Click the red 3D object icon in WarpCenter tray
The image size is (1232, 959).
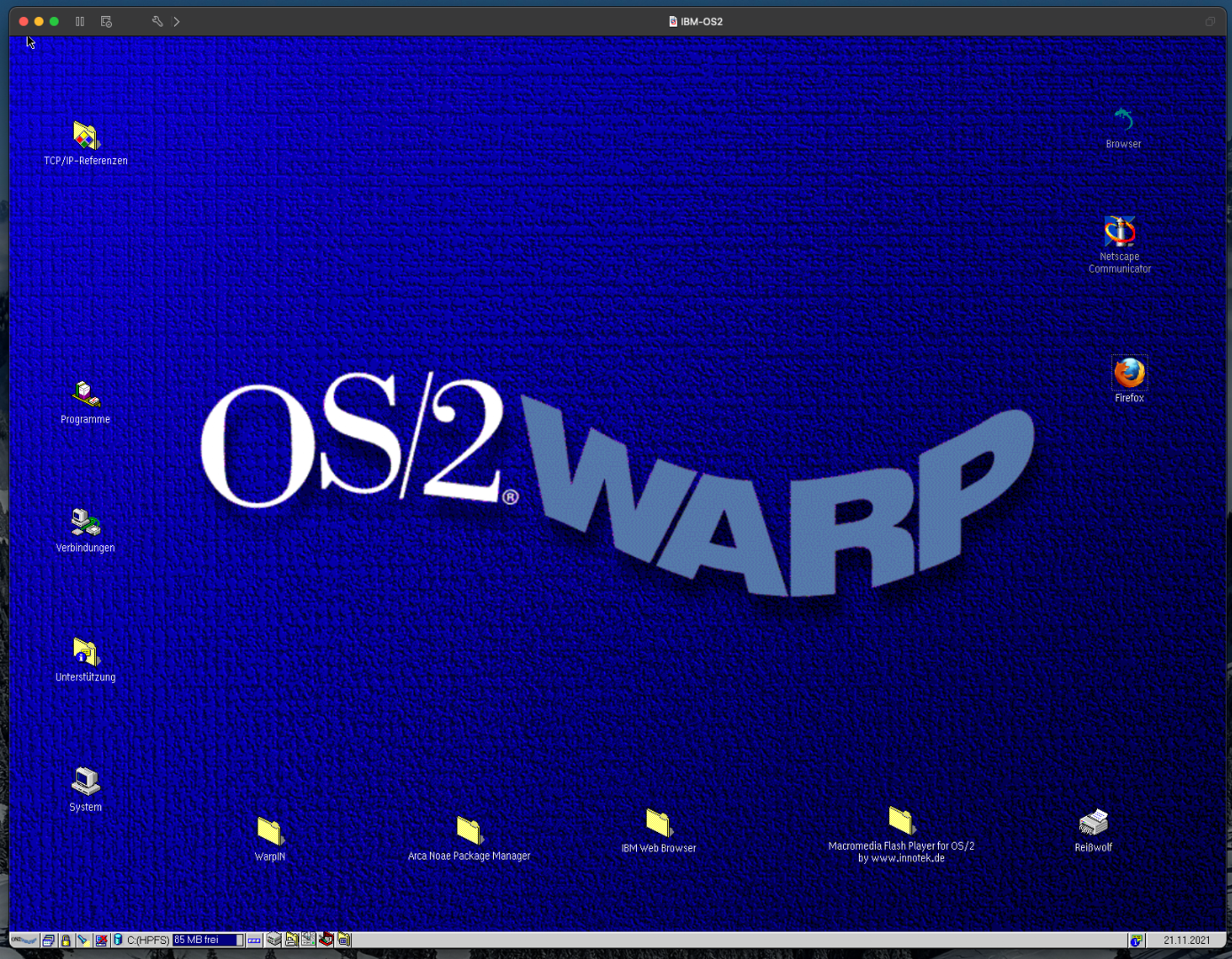click(x=326, y=939)
